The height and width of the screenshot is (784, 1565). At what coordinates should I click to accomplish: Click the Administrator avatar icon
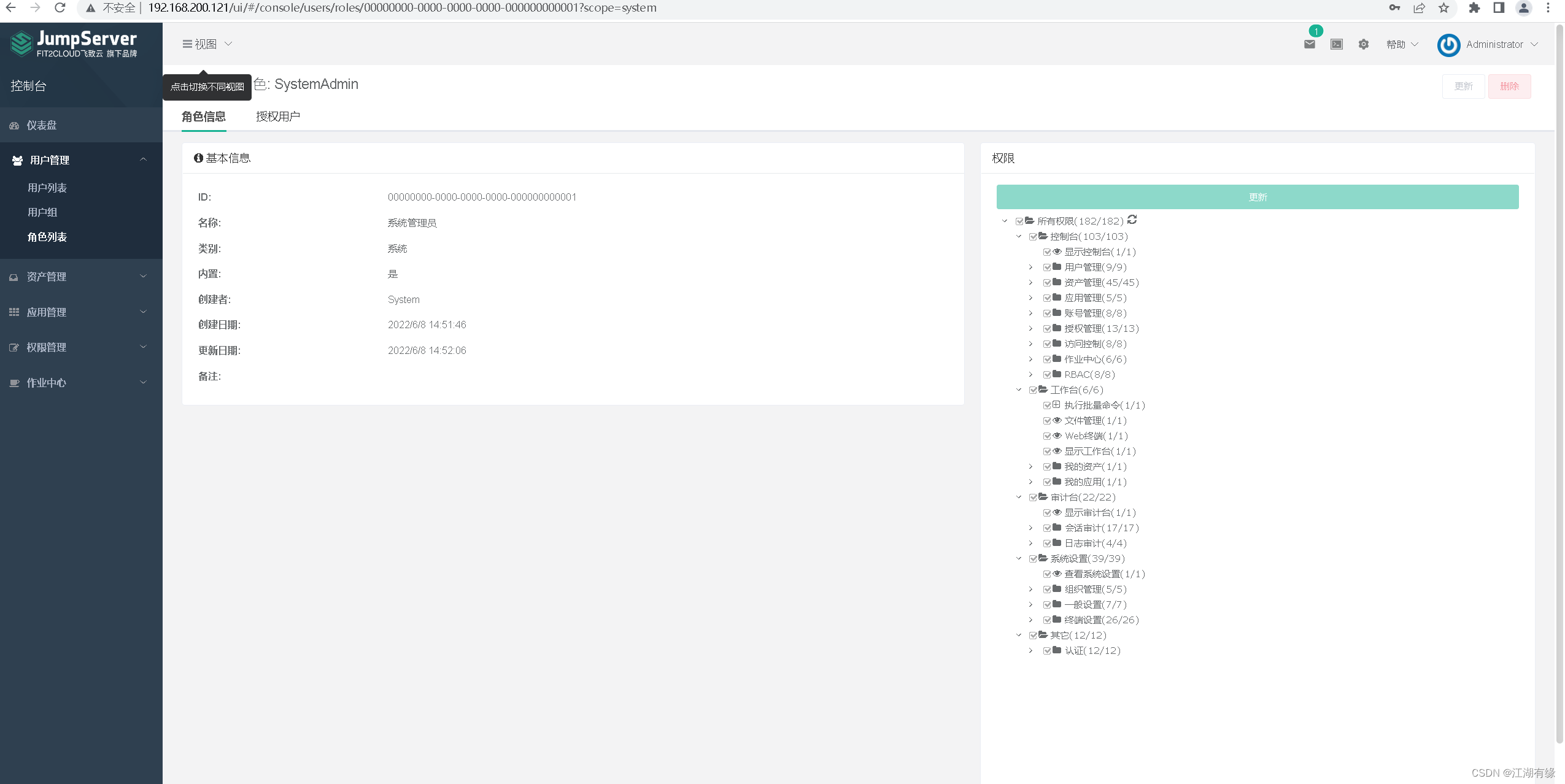click(1448, 45)
